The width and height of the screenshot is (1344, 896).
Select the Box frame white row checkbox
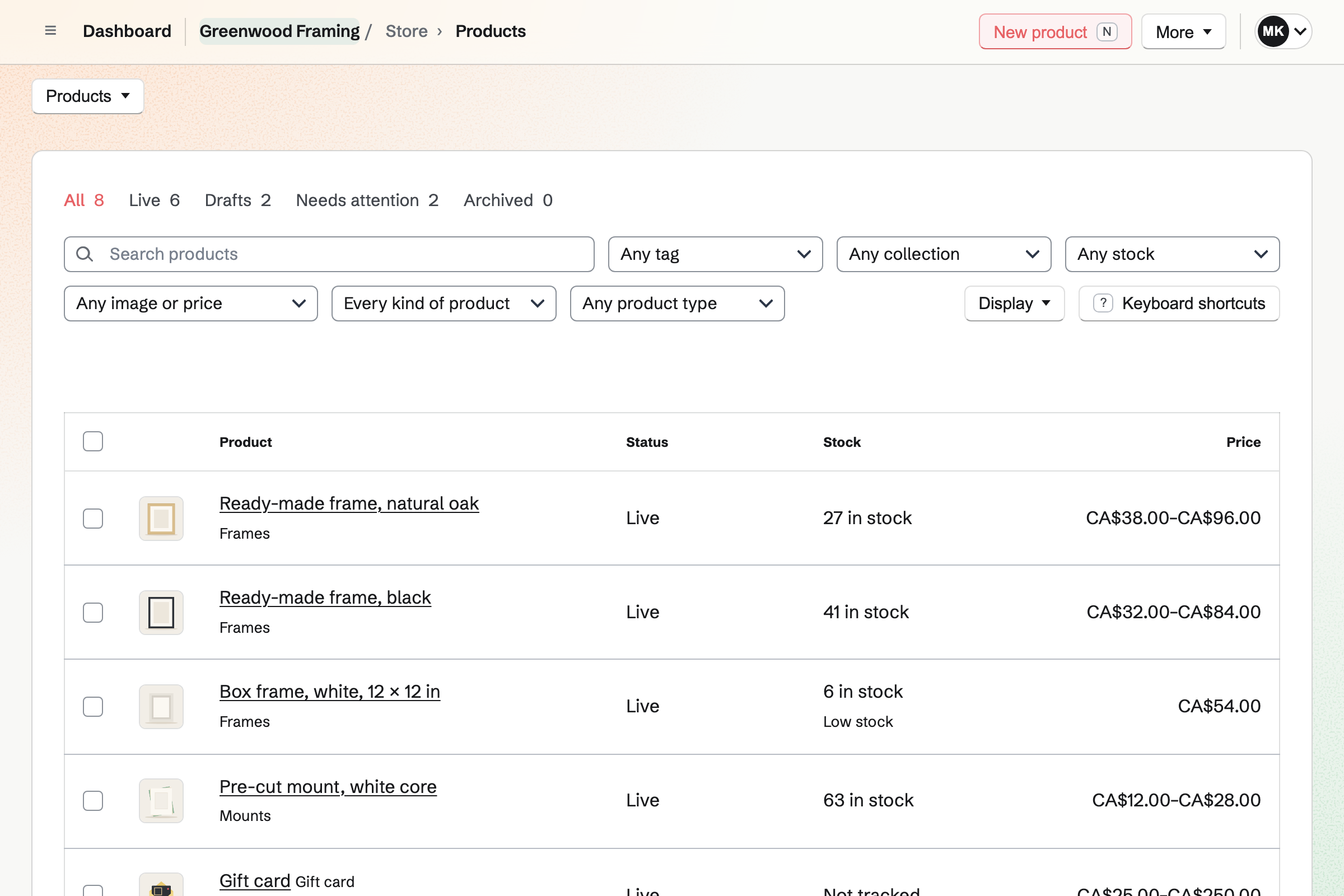pos(92,707)
